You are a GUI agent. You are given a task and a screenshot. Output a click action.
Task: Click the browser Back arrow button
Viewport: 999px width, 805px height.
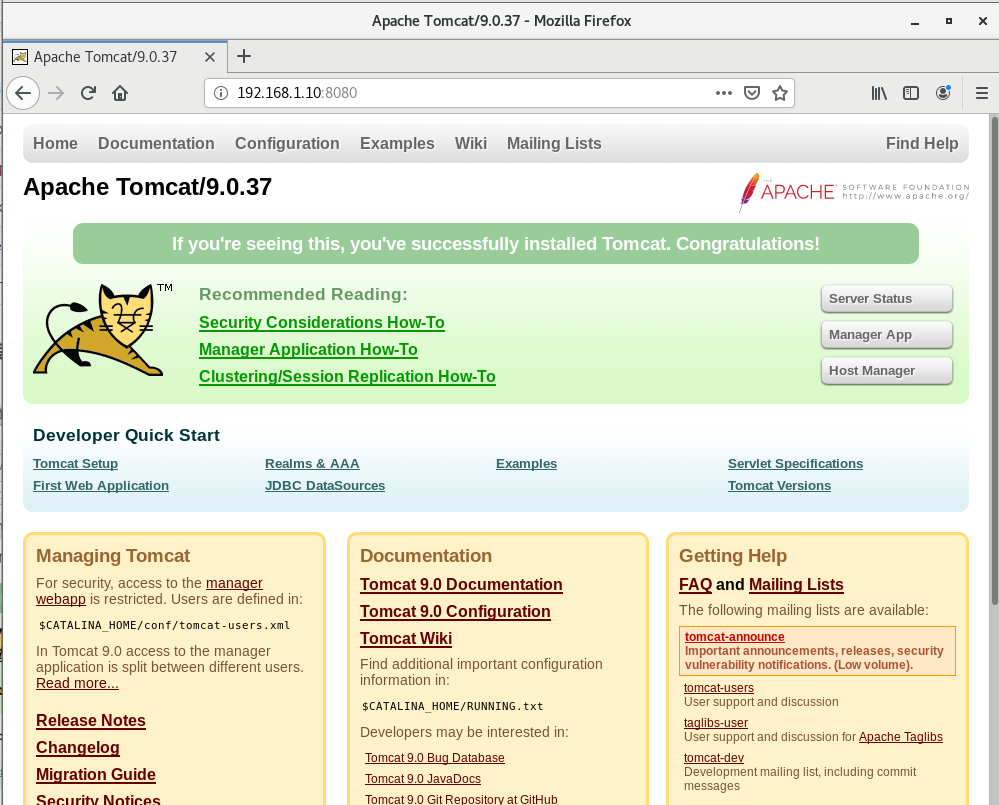tap(23, 93)
